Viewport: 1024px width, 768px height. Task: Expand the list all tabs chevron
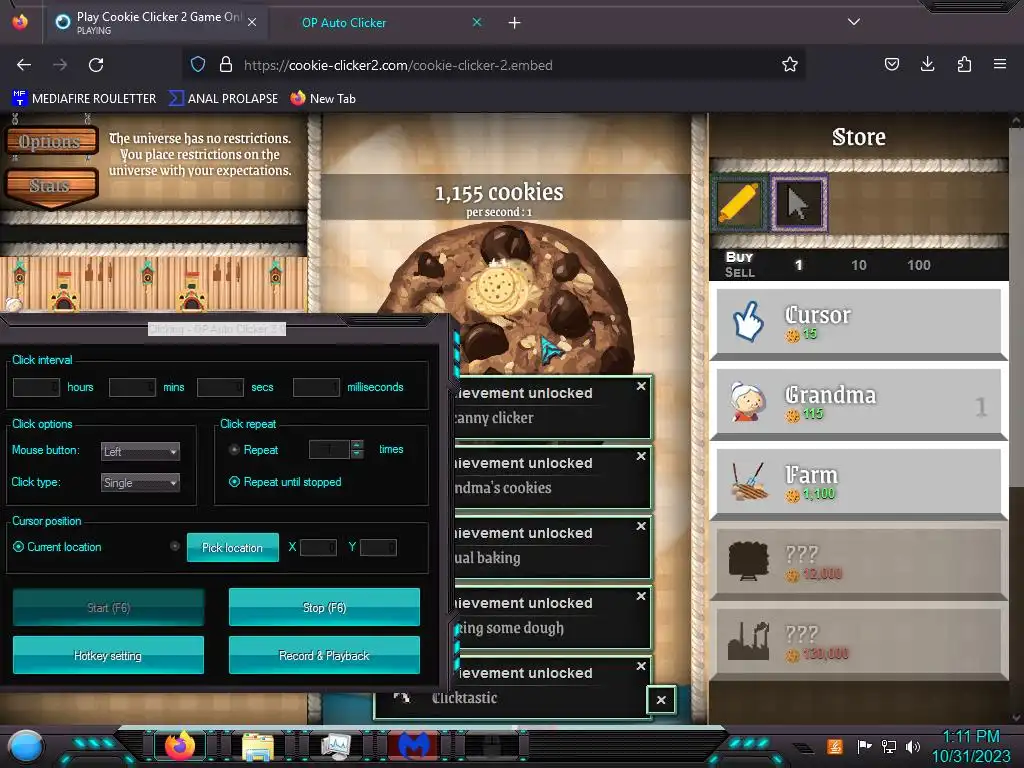coord(854,22)
